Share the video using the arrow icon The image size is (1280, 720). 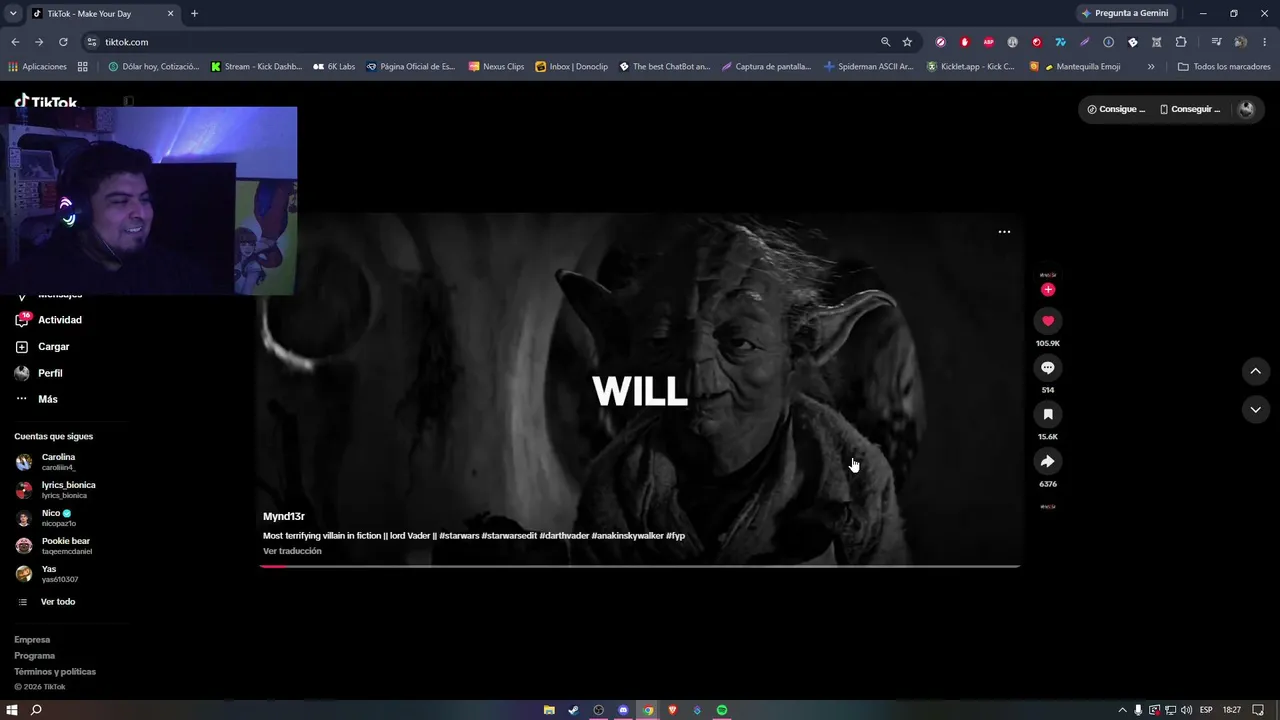1048,461
